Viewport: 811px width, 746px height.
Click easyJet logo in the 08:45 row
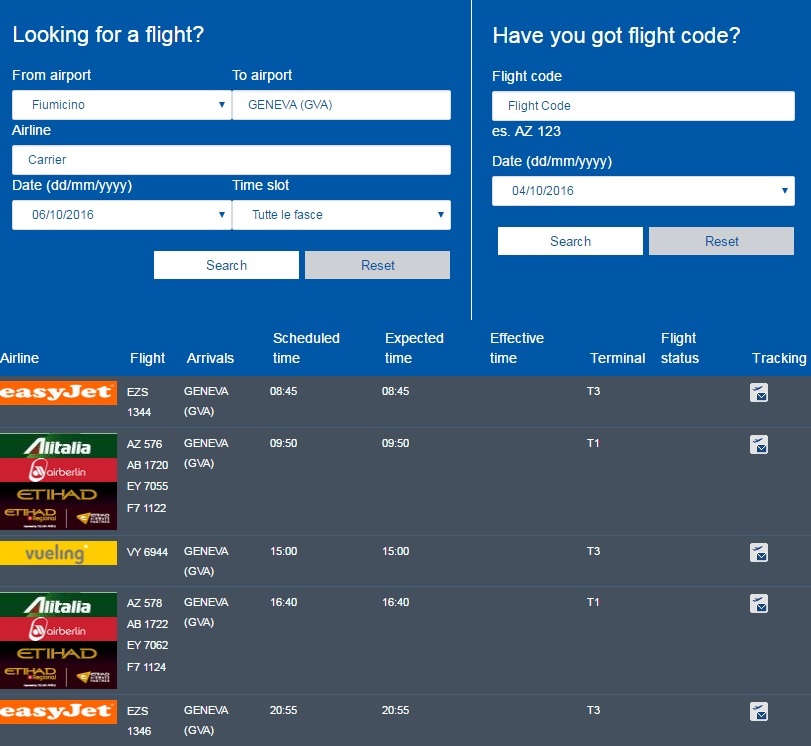pyautogui.click(x=58, y=393)
